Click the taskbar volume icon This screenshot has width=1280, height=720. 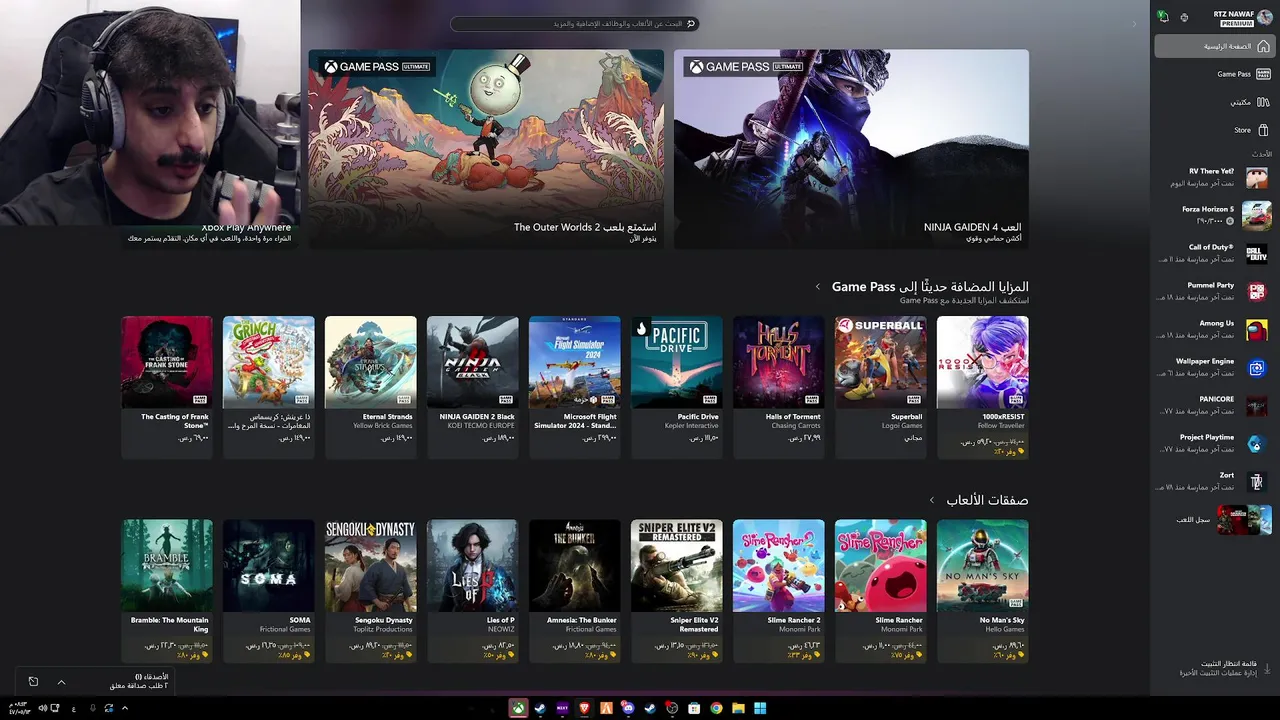click(x=42, y=708)
